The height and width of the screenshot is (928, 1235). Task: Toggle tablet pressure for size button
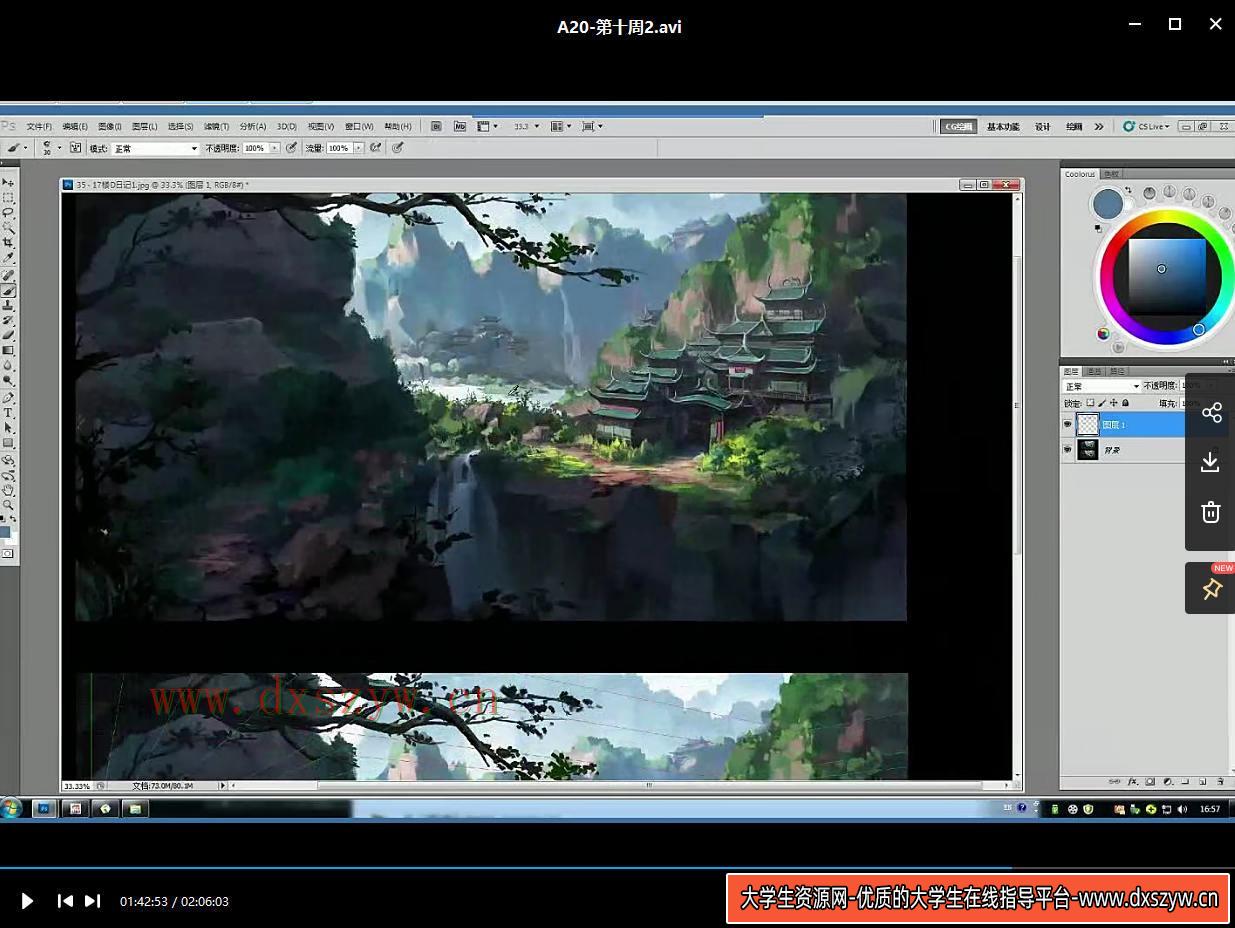398,147
